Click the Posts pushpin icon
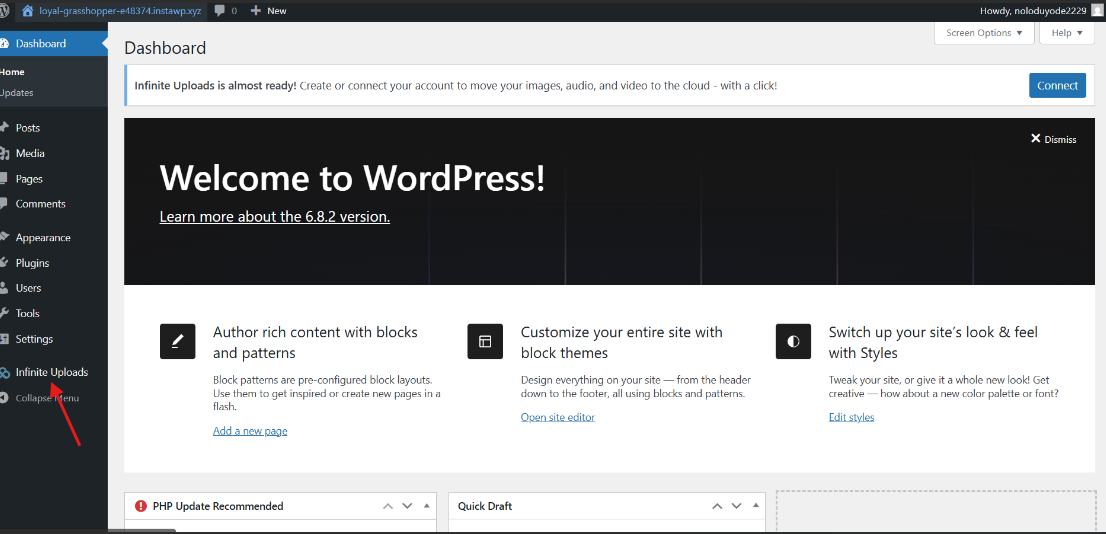Screen dimensions: 1106x534 4,128
